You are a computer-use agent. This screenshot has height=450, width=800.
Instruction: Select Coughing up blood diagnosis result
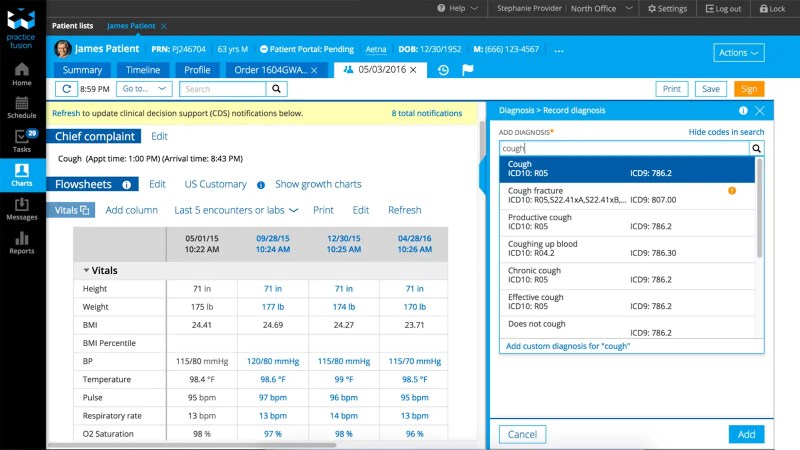point(627,248)
